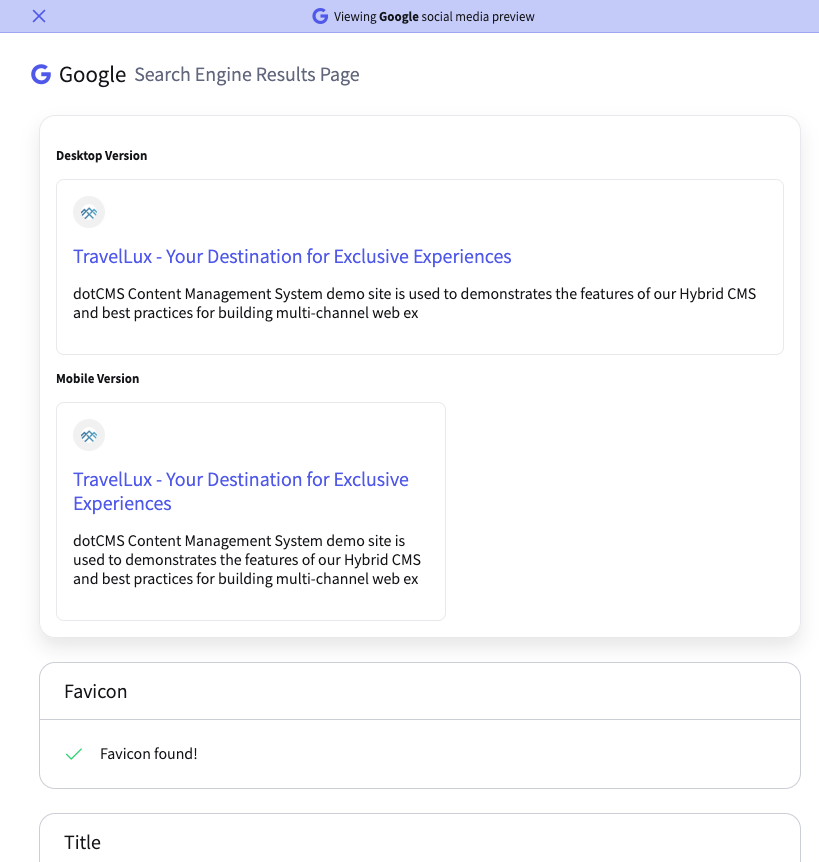Image resolution: width=819 pixels, height=862 pixels.
Task: Close the Google social media preview
Action: 39,16
